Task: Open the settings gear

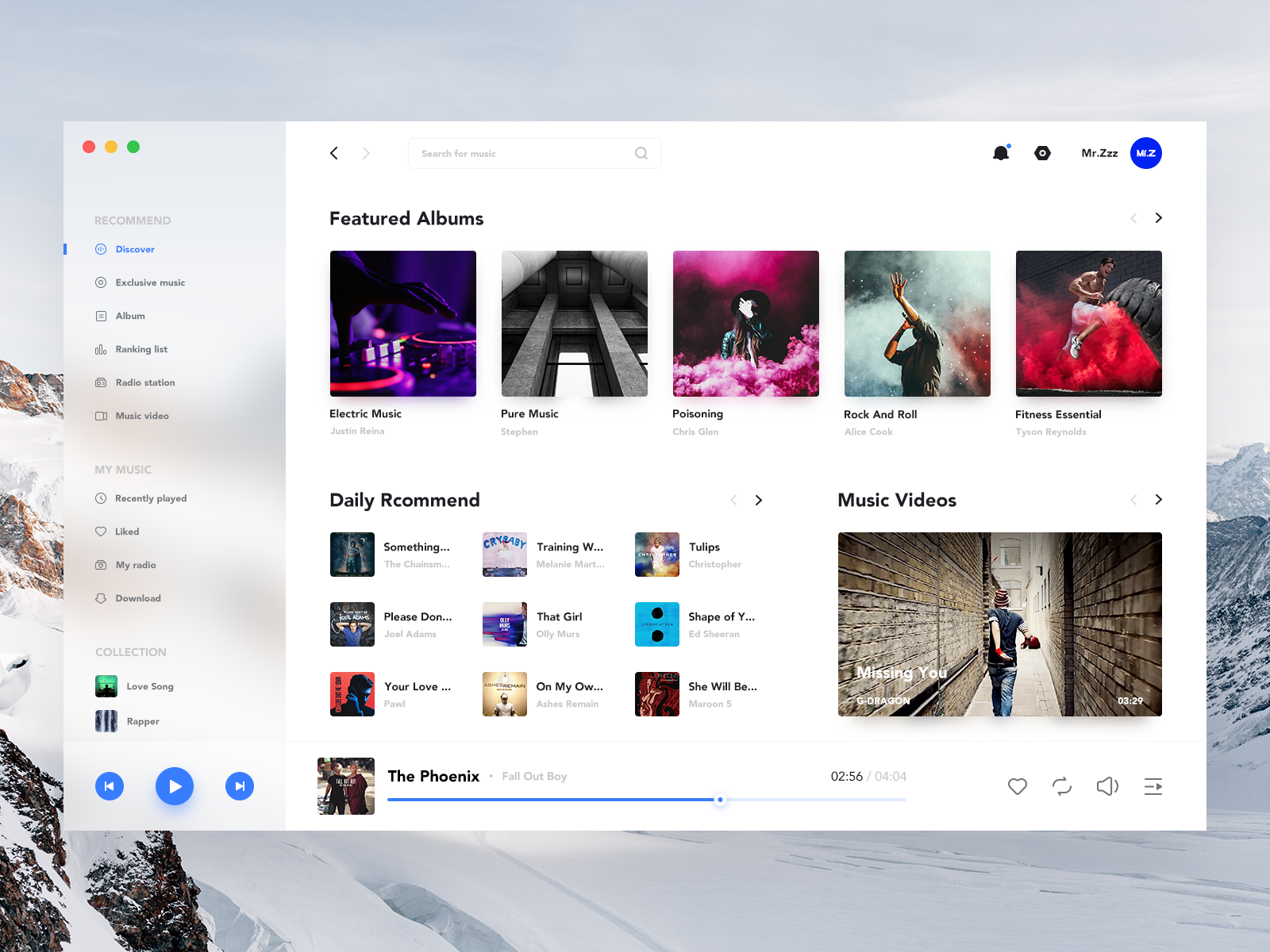Action: [x=1042, y=153]
